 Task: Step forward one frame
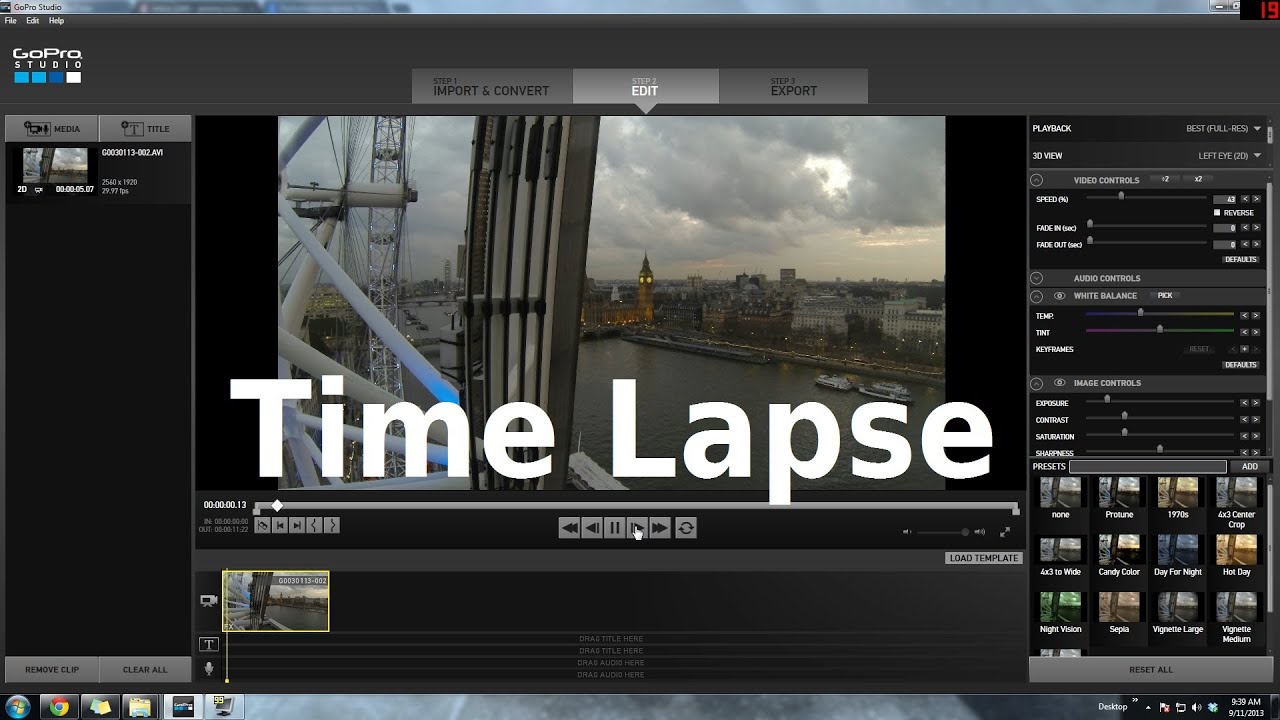637,528
